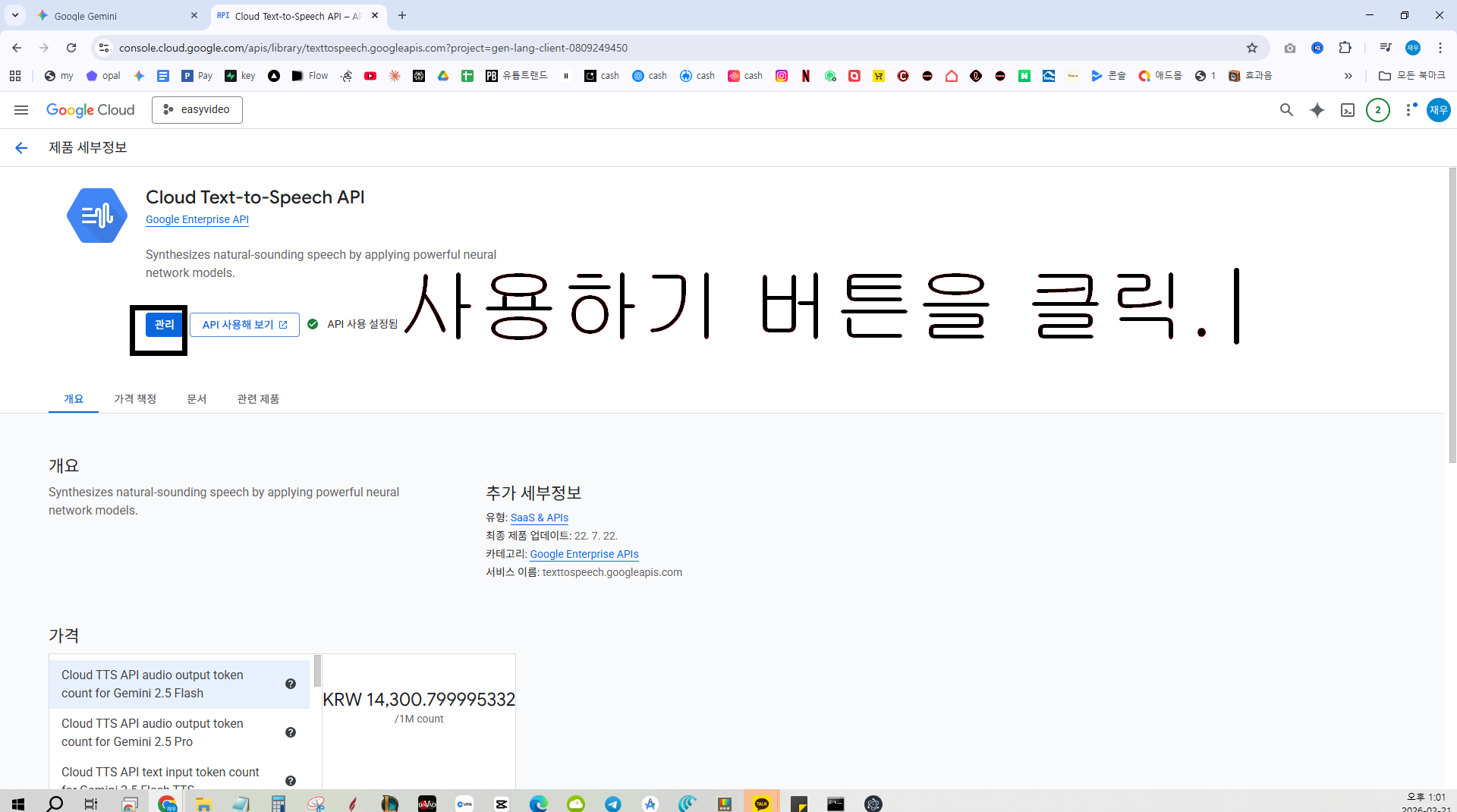The image size is (1457, 812).
Task: Show help for Gemini 2.5 Pro pricing
Action: click(x=291, y=732)
